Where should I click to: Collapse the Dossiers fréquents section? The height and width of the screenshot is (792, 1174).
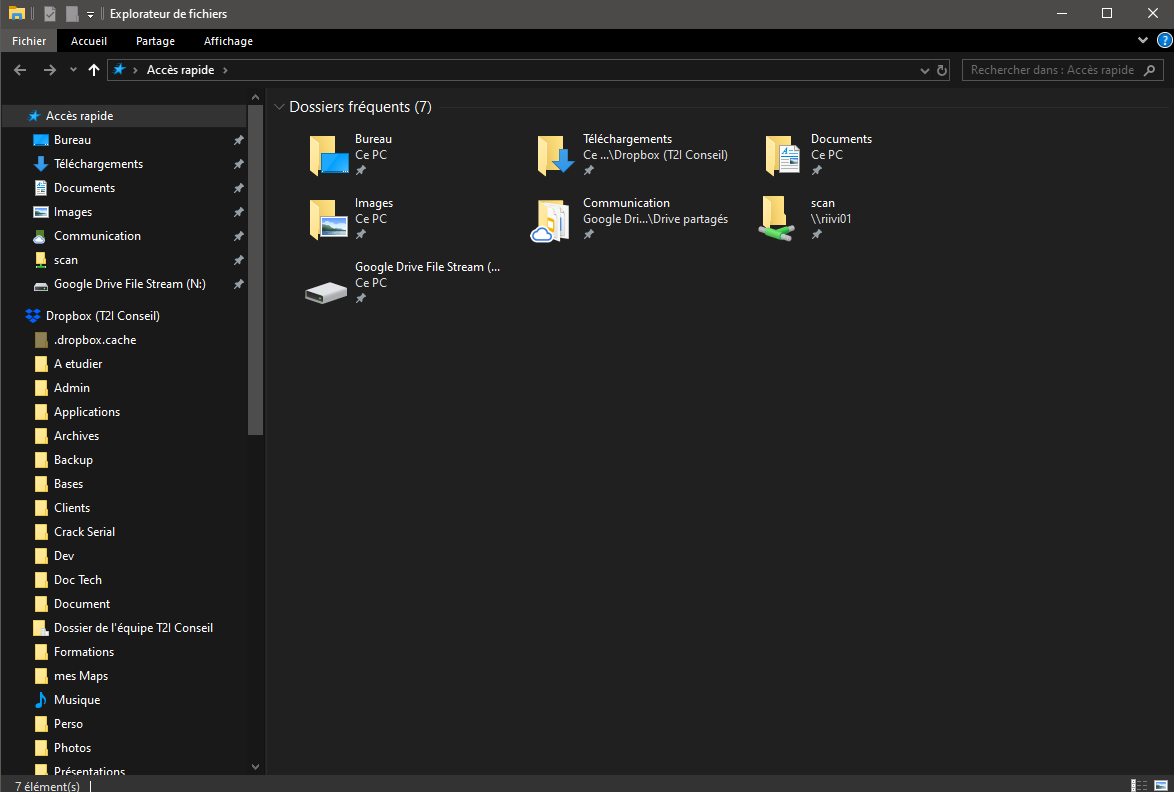click(281, 106)
